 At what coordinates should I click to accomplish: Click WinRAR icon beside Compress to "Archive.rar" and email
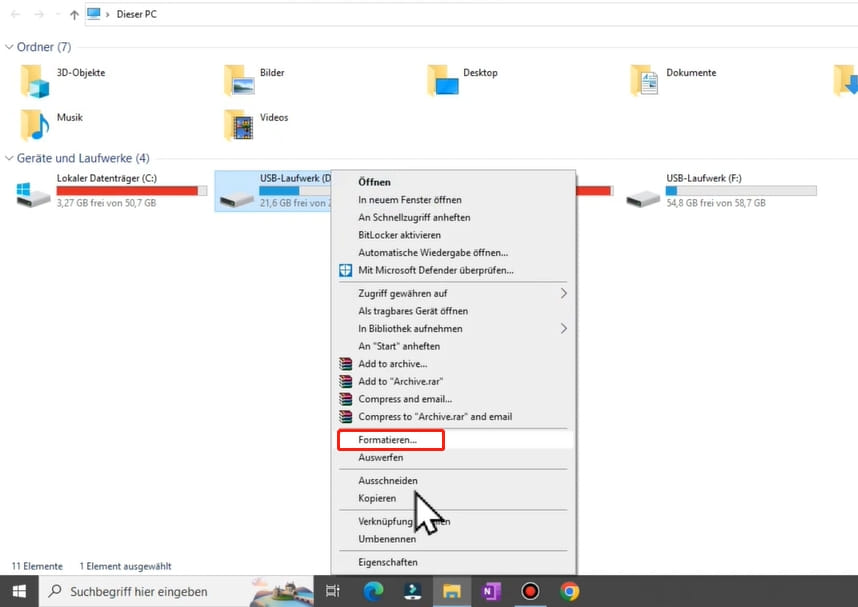click(345, 417)
